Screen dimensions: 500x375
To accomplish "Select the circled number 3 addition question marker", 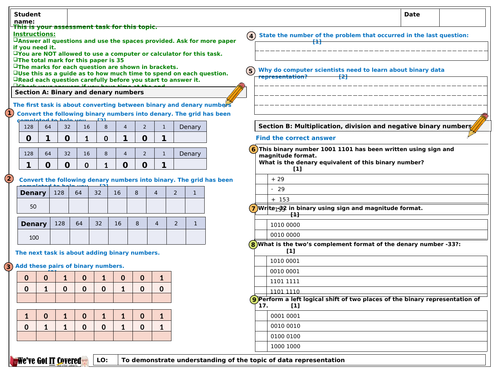I will click(x=9, y=267).
